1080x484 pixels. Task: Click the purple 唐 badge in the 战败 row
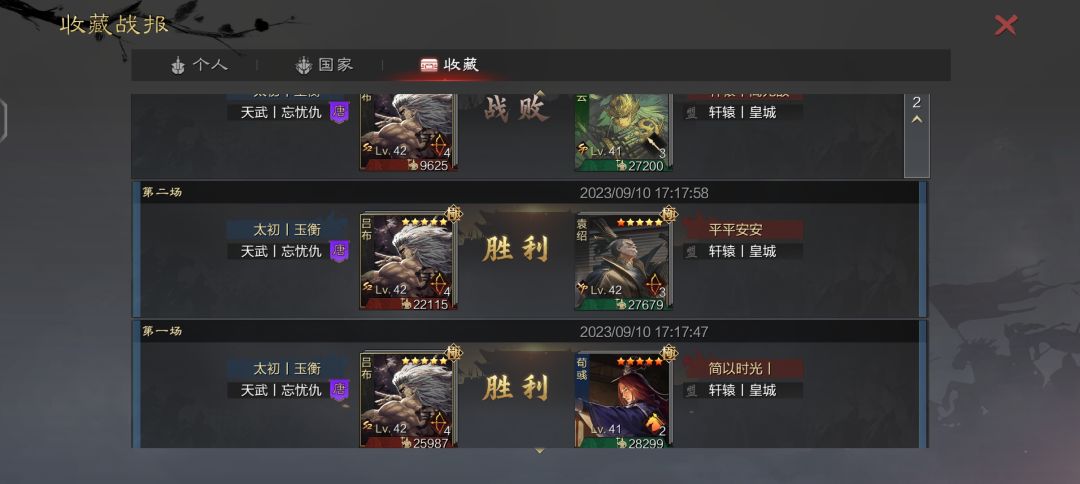pyautogui.click(x=339, y=112)
